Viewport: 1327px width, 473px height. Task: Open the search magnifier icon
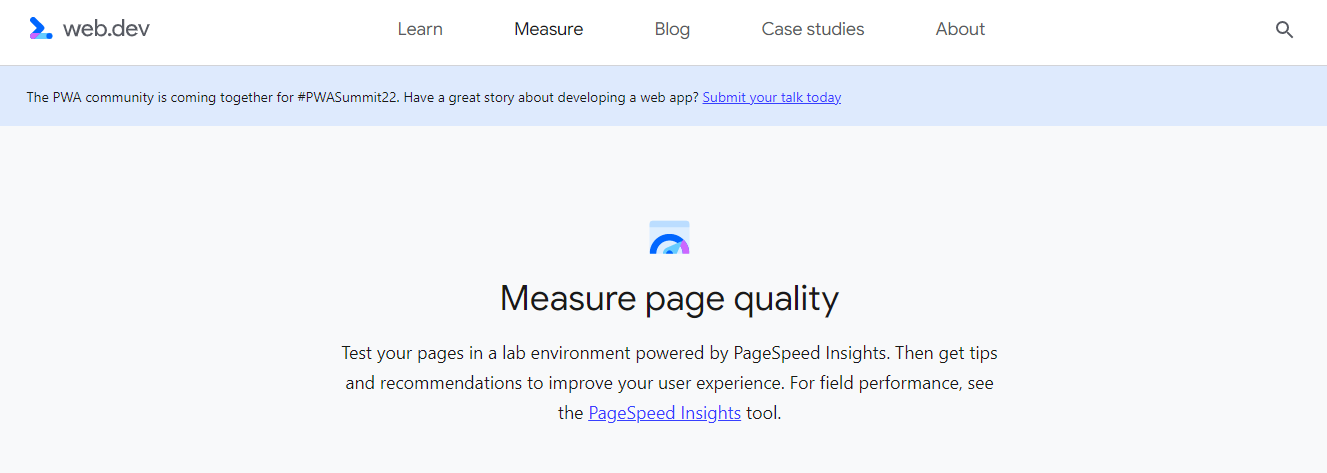coord(1285,30)
